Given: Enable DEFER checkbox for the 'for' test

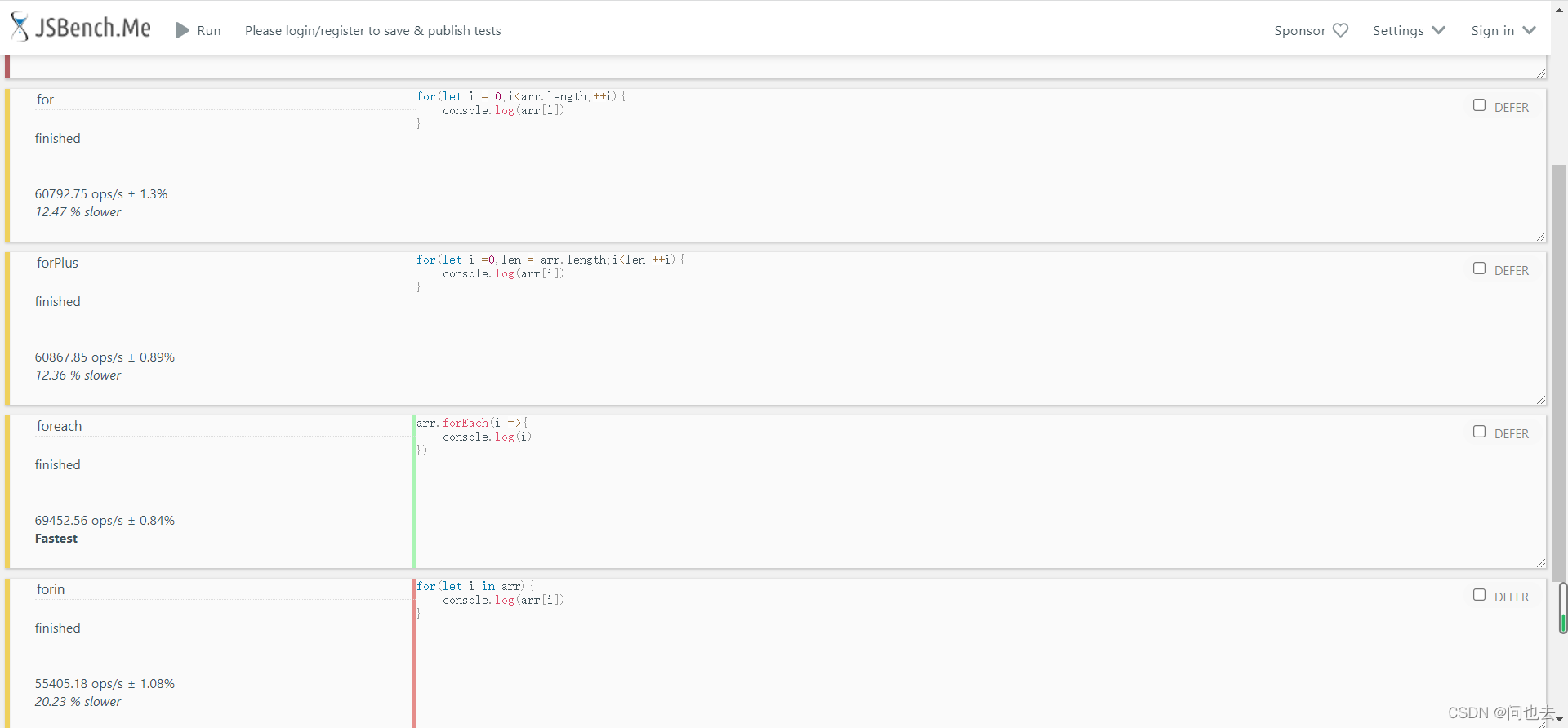Looking at the screenshot, I should [x=1479, y=105].
